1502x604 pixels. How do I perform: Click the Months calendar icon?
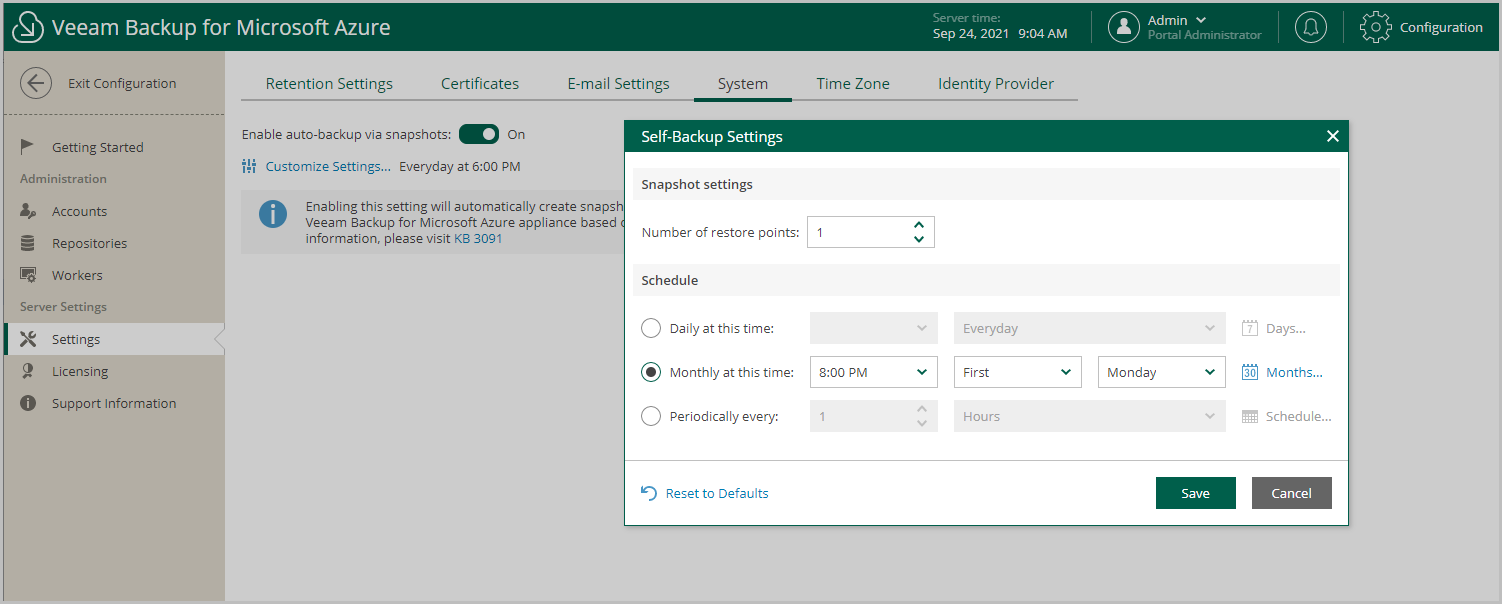point(1250,372)
